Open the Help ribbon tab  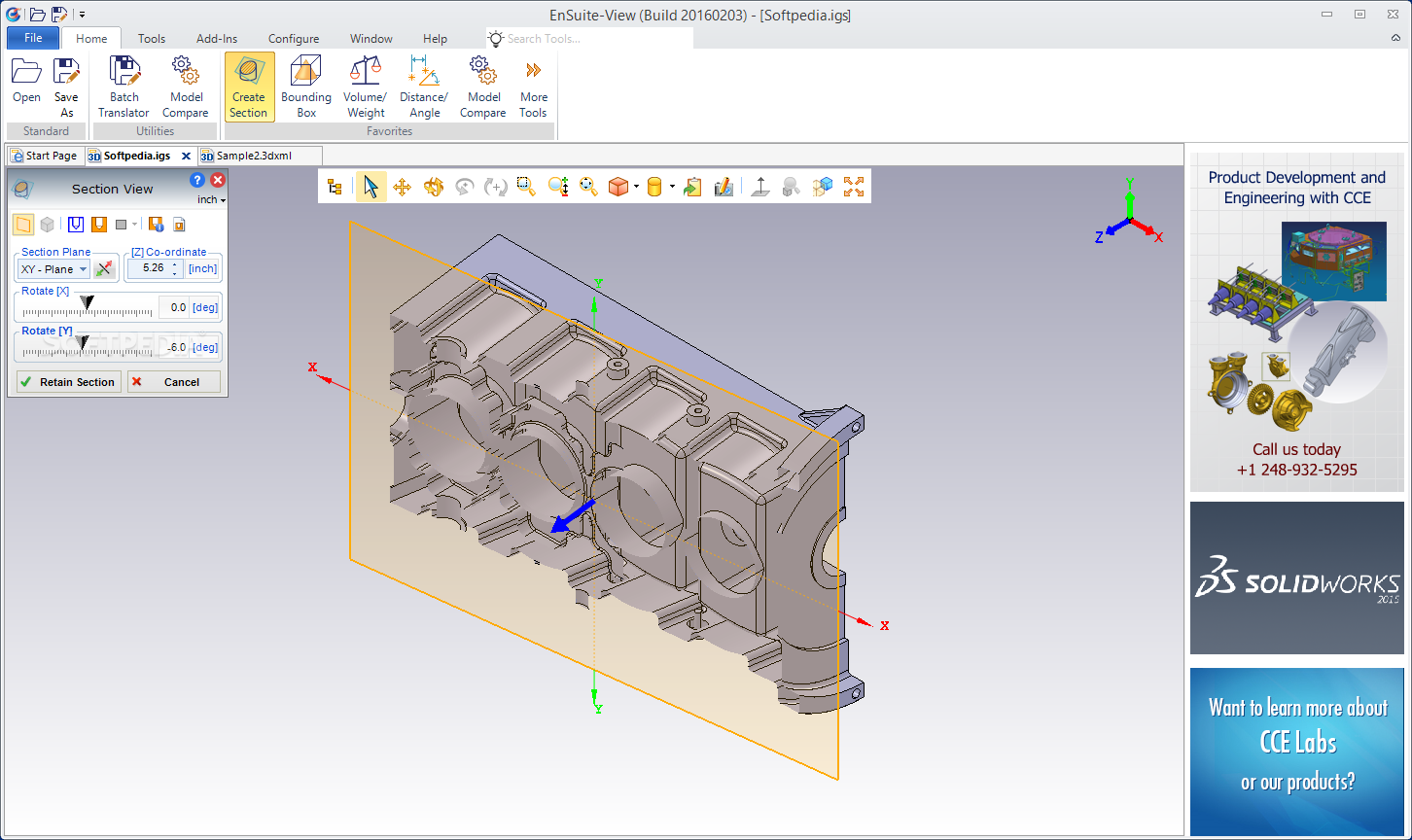[436, 39]
